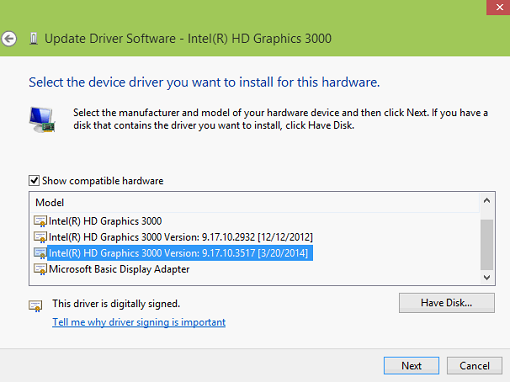Screen dimensions: 510x382
Task: Close the Update Driver Software window
Action: pos(498,7)
